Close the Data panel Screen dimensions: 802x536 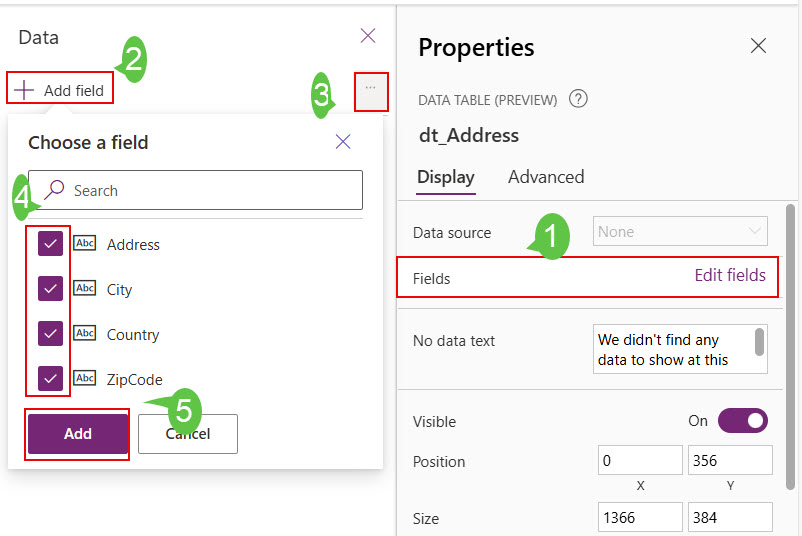click(368, 36)
